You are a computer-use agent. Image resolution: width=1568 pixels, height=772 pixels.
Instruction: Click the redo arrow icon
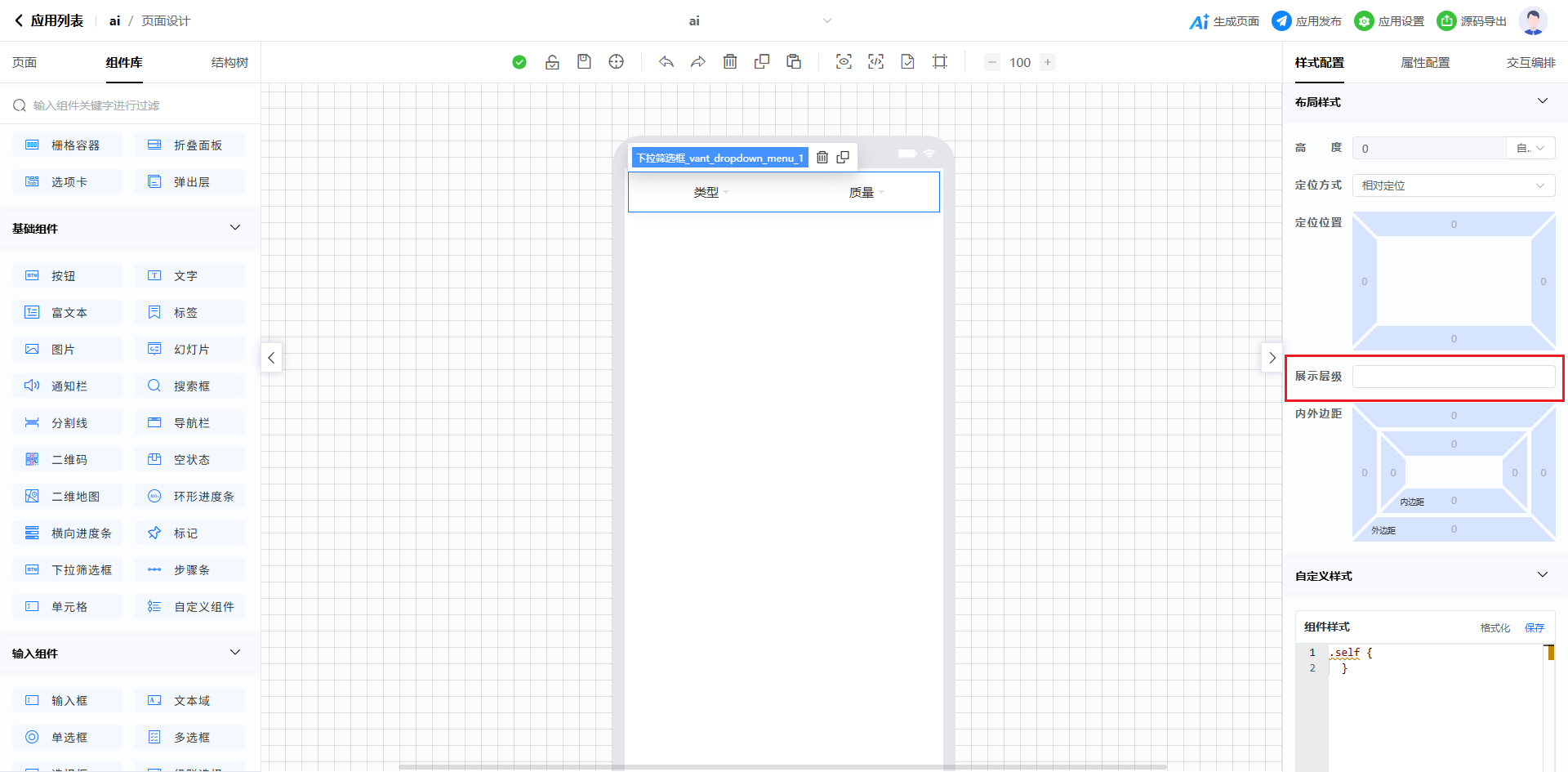(697, 62)
